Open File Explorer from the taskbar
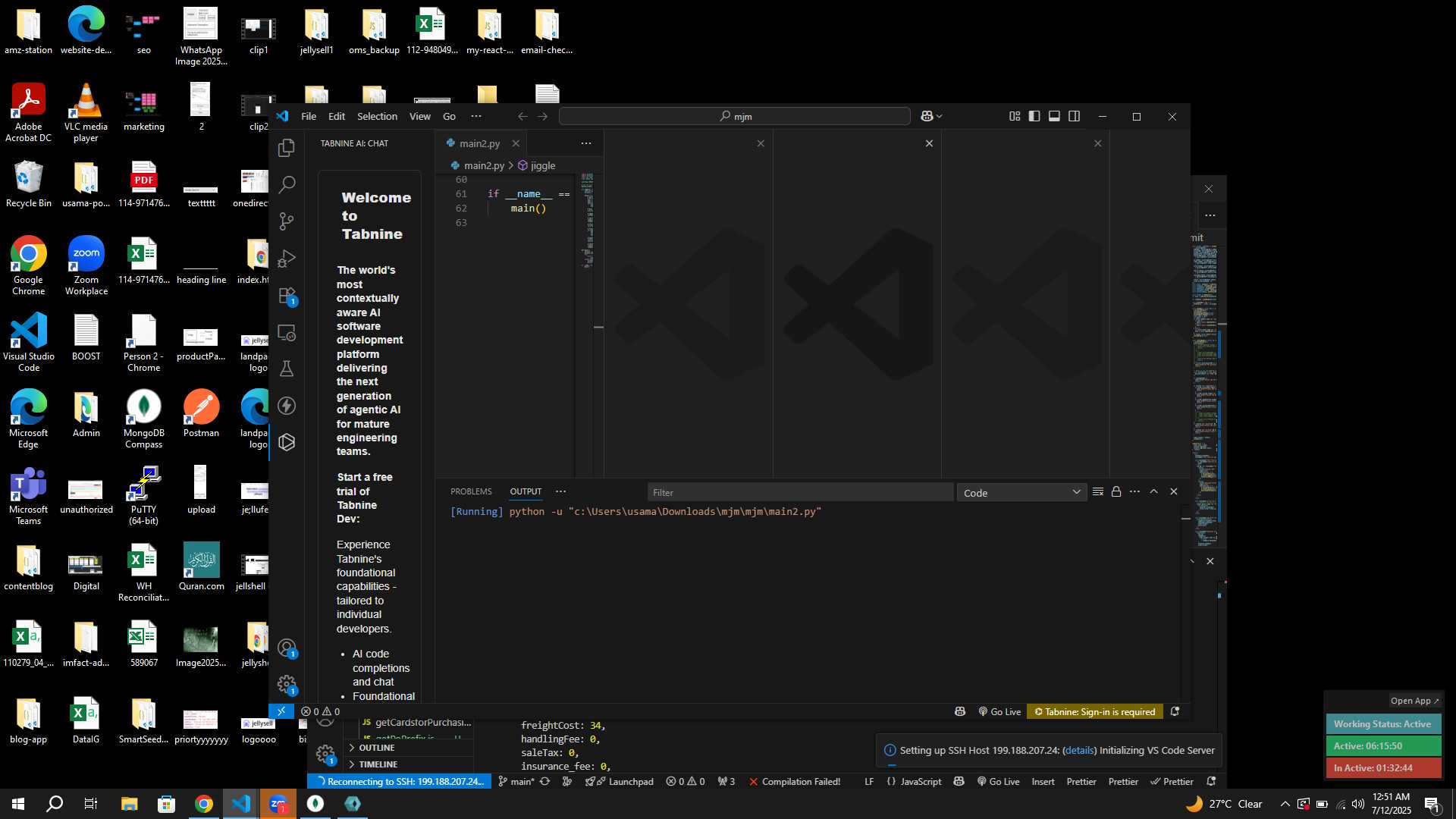This screenshot has width=1456, height=819. (x=130, y=804)
